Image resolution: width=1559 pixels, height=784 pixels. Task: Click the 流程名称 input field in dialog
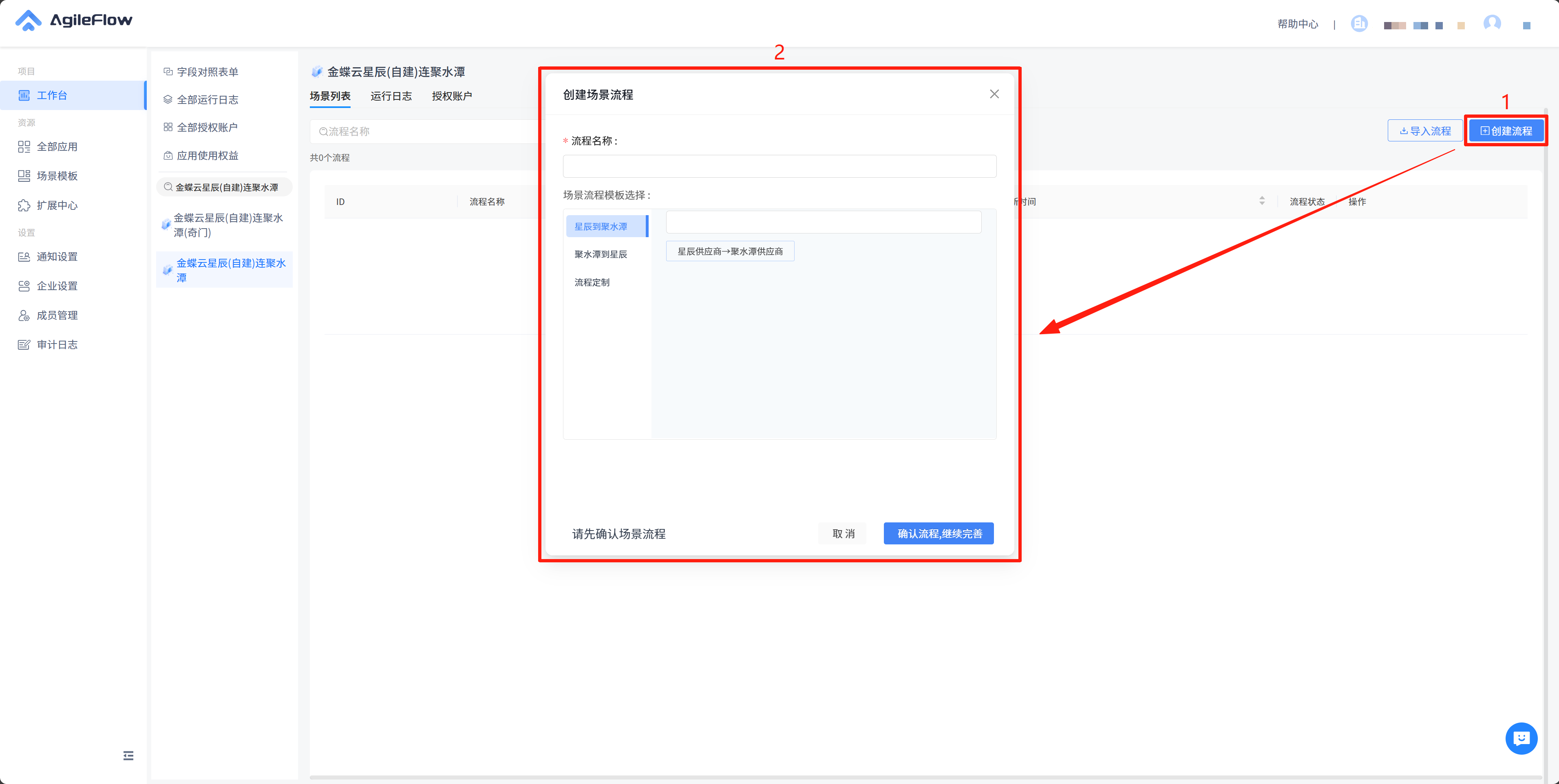click(779, 166)
